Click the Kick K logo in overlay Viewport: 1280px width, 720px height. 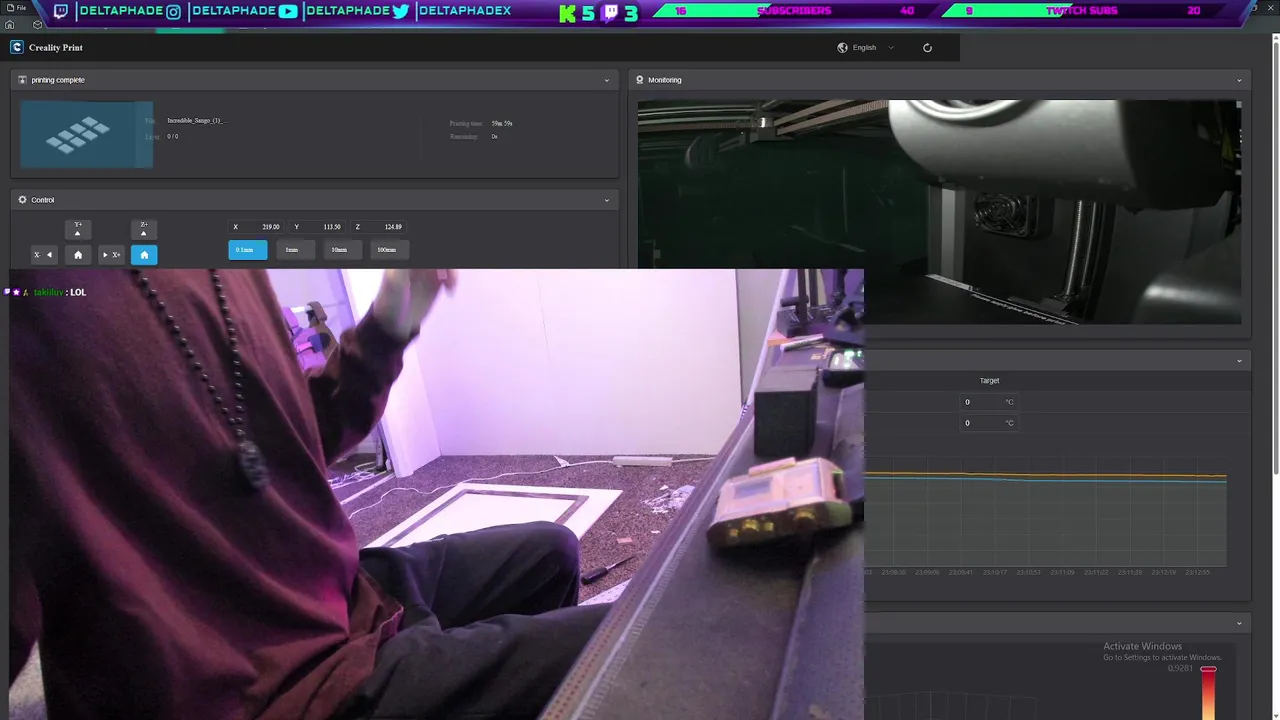568,13
